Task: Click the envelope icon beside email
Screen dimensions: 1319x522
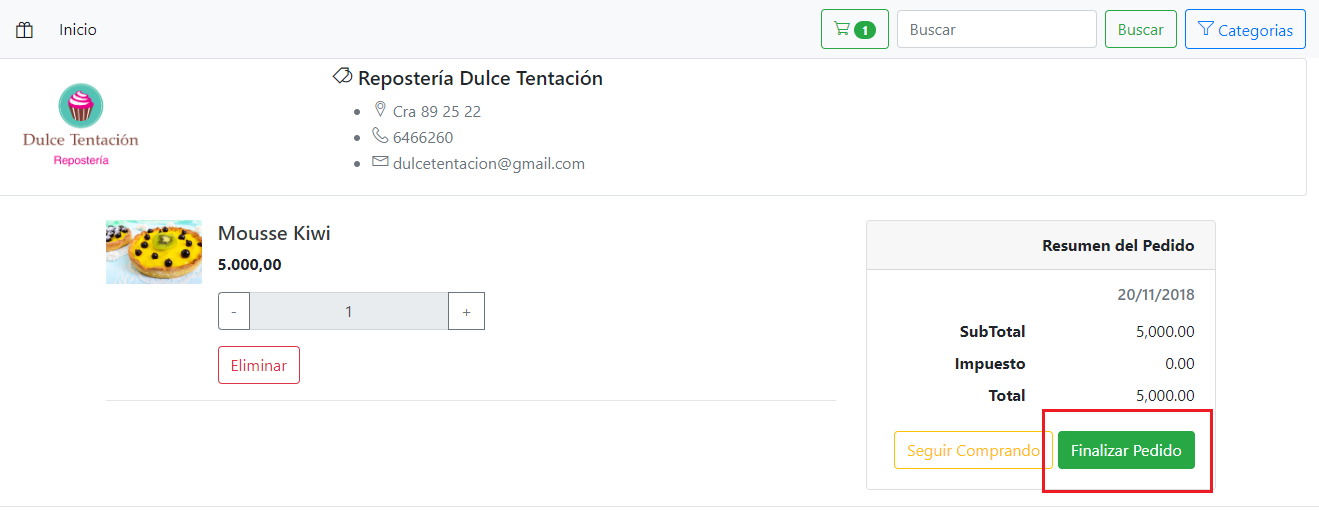Action: click(380, 161)
